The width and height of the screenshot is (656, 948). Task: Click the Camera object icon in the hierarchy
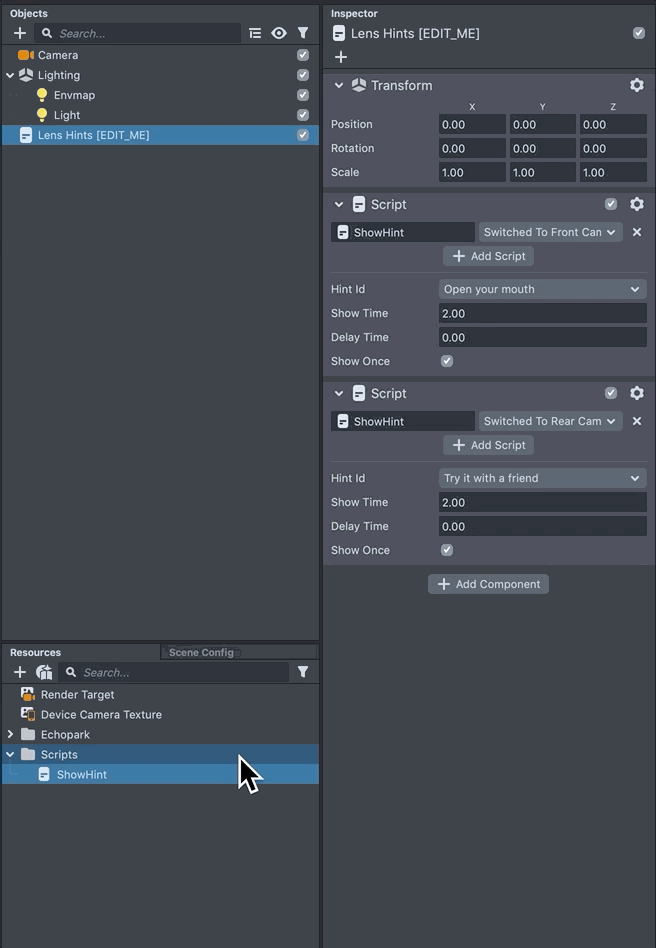[25, 55]
